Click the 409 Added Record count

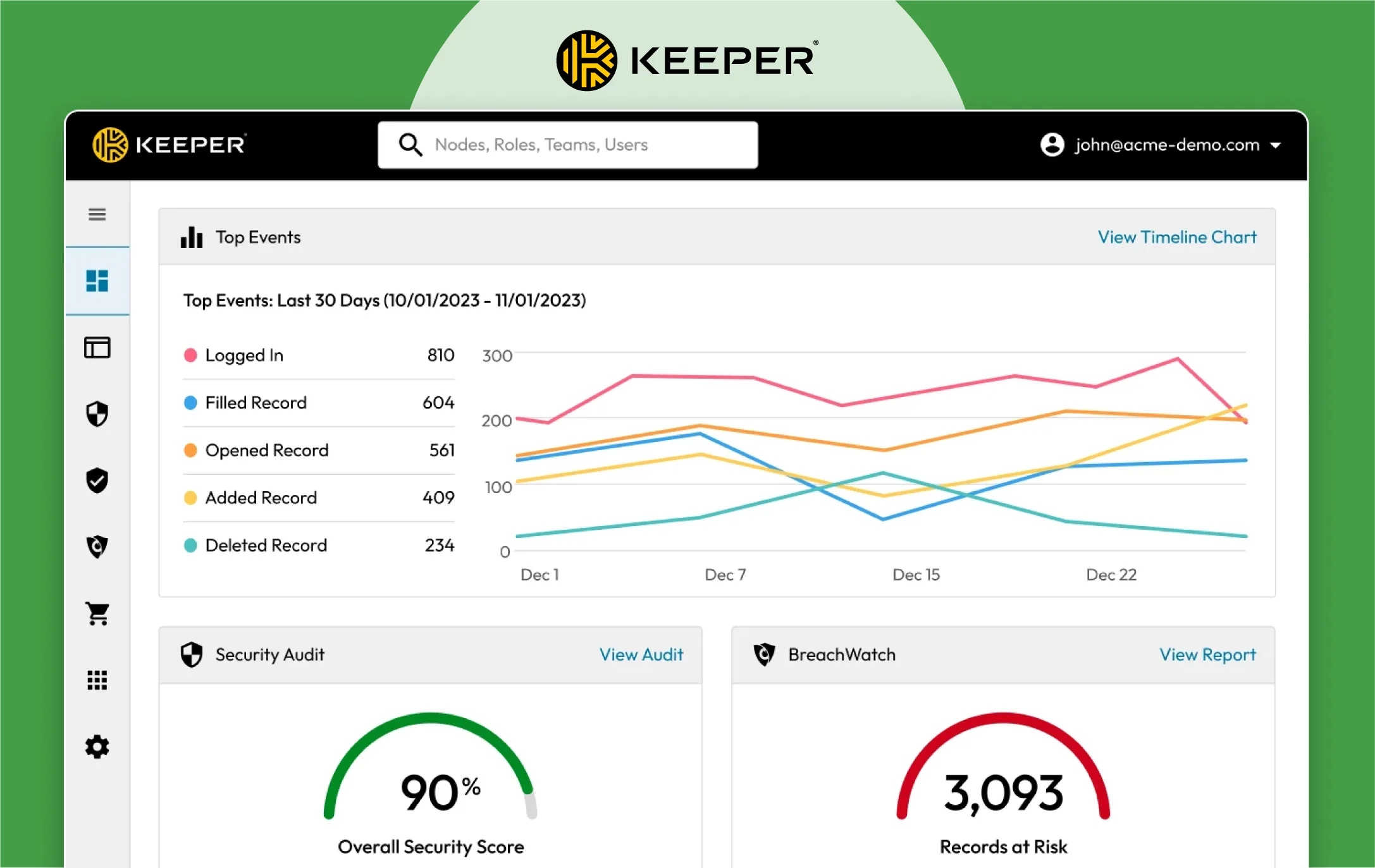pos(438,498)
